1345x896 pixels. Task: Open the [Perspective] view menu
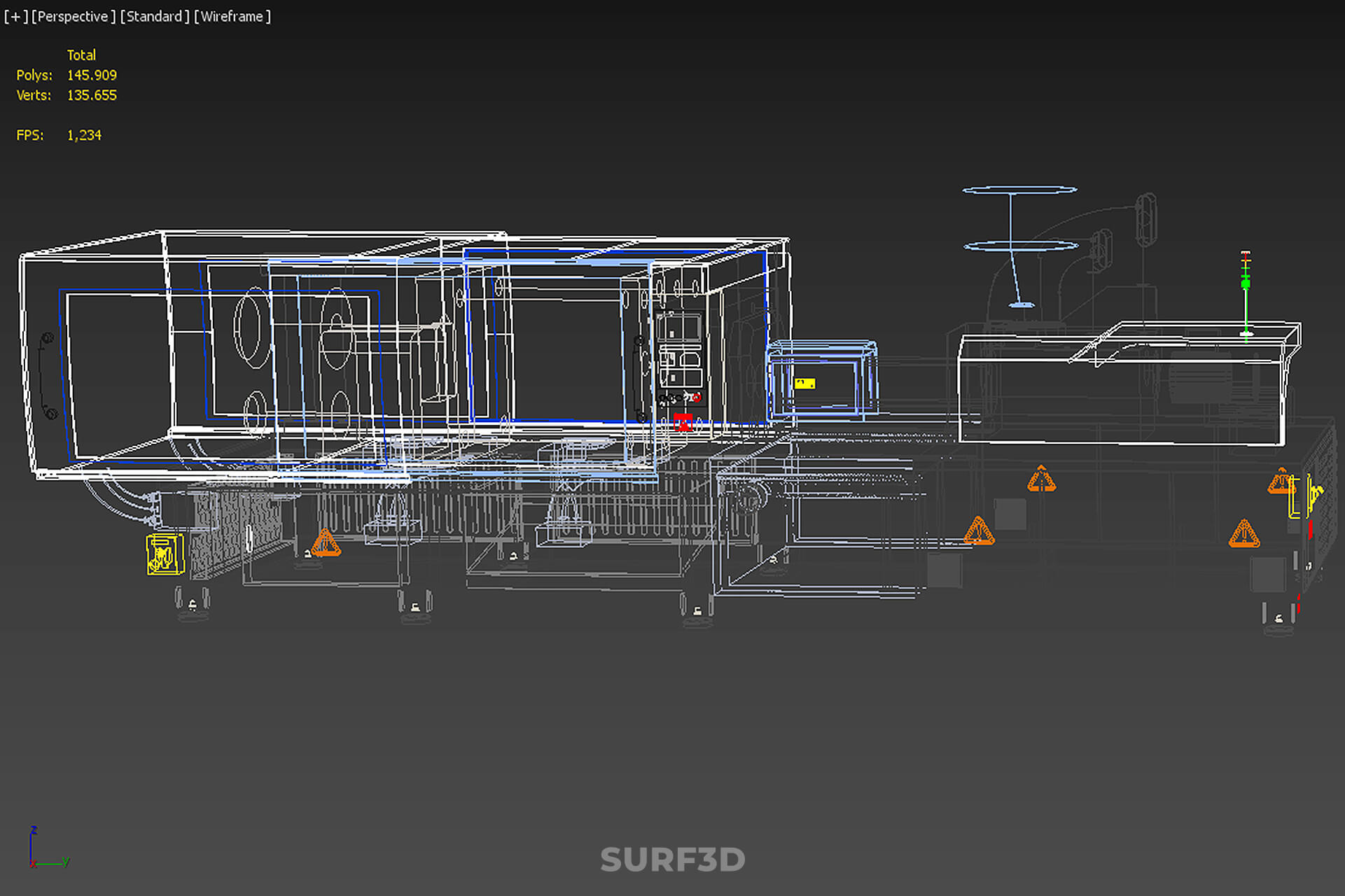(73, 16)
